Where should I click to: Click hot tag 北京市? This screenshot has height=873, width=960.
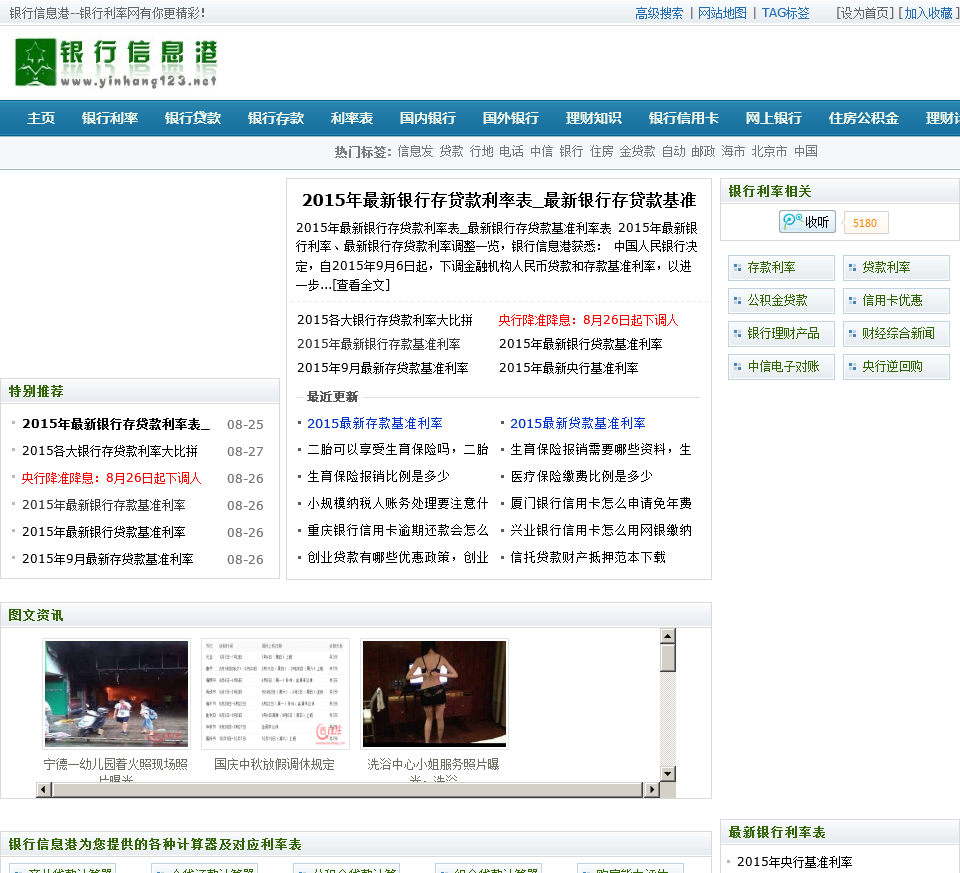(x=769, y=151)
